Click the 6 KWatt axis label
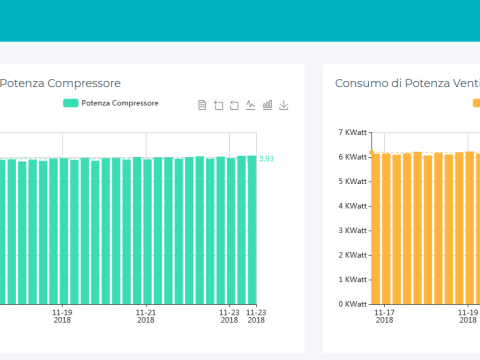The image size is (480, 360). (x=353, y=157)
